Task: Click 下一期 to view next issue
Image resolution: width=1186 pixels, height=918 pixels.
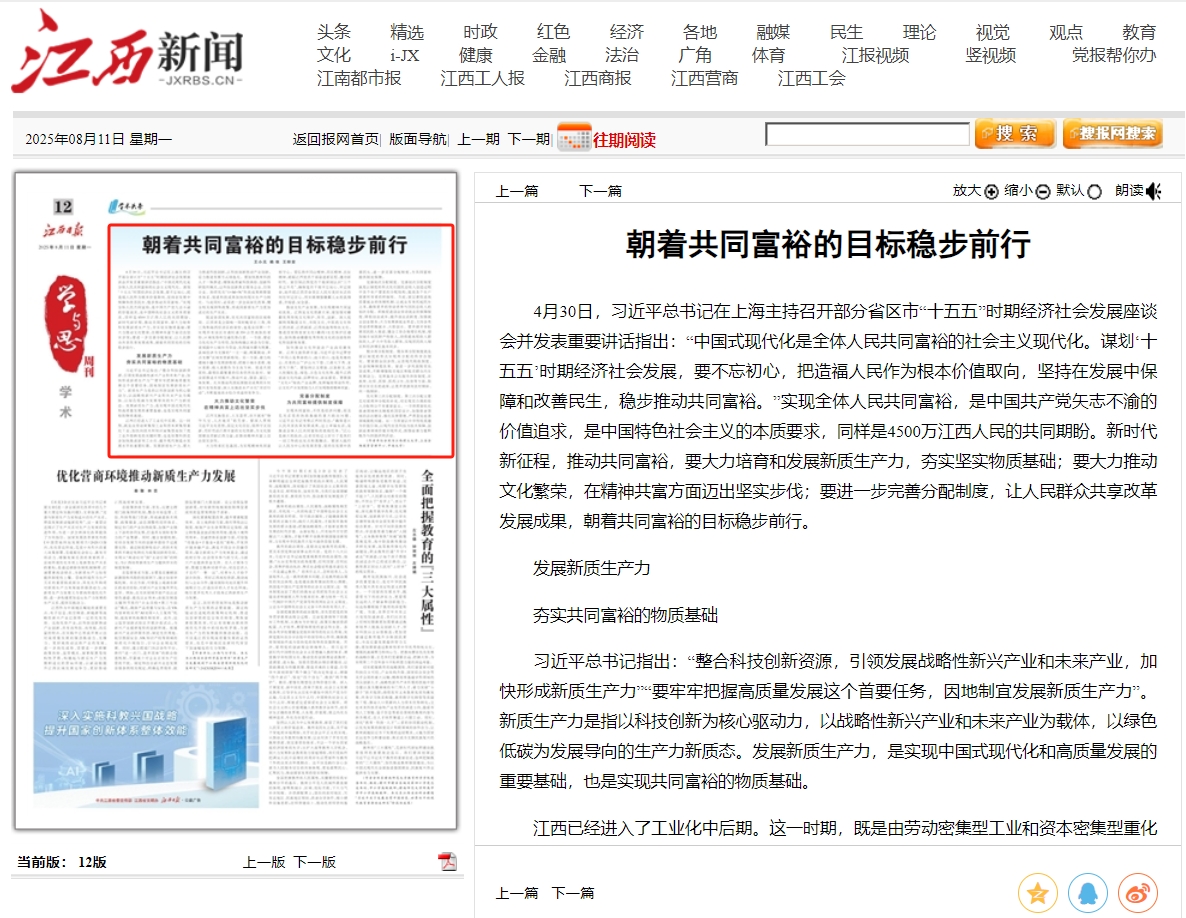Action: (528, 139)
